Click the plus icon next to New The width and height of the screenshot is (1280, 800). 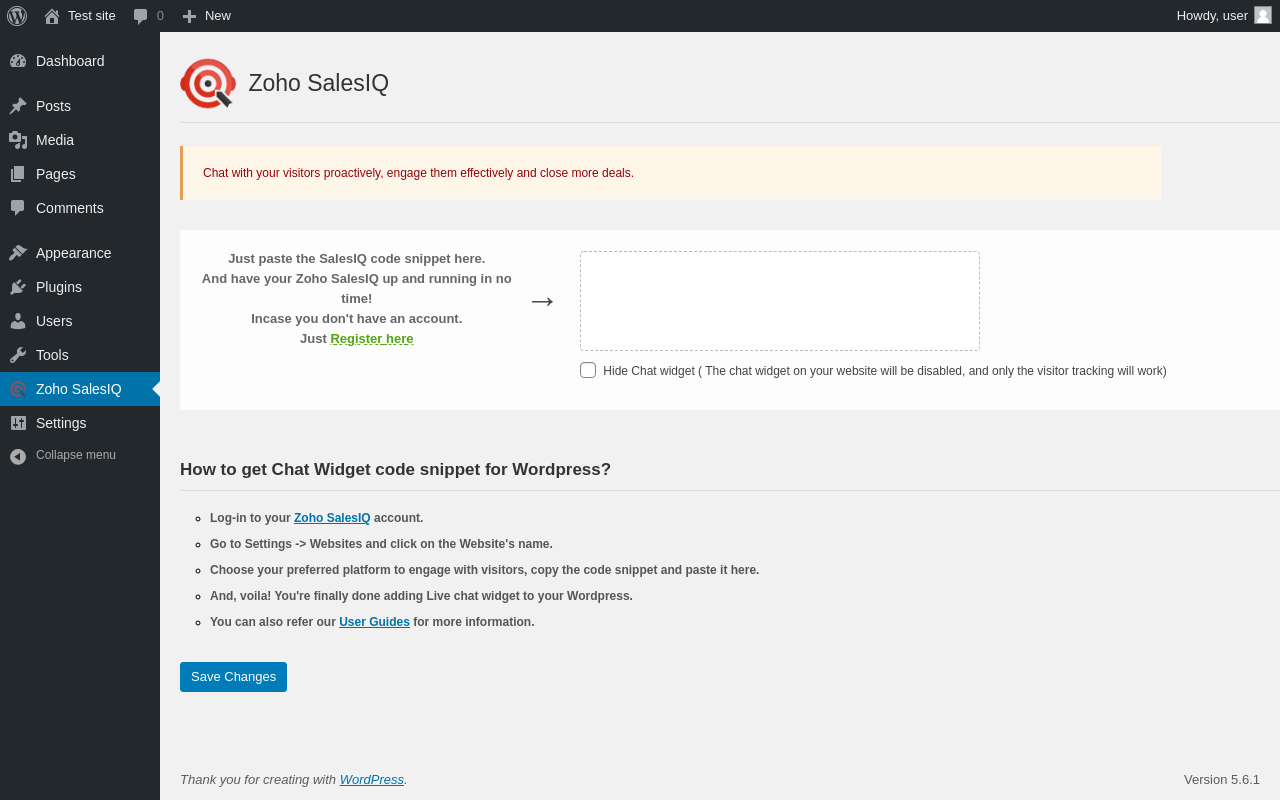click(x=189, y=16)
